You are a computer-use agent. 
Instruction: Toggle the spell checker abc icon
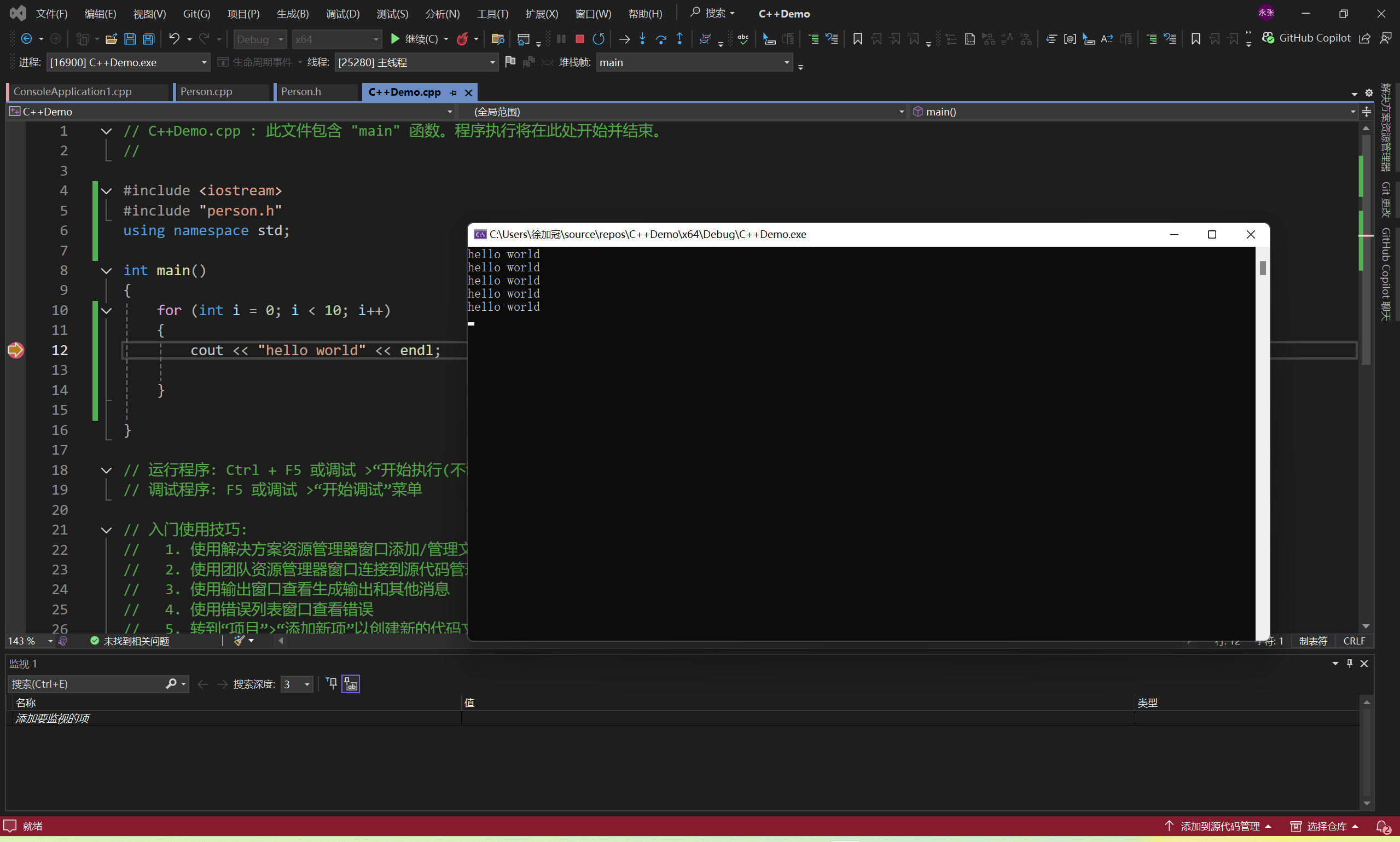click(742, 39)
